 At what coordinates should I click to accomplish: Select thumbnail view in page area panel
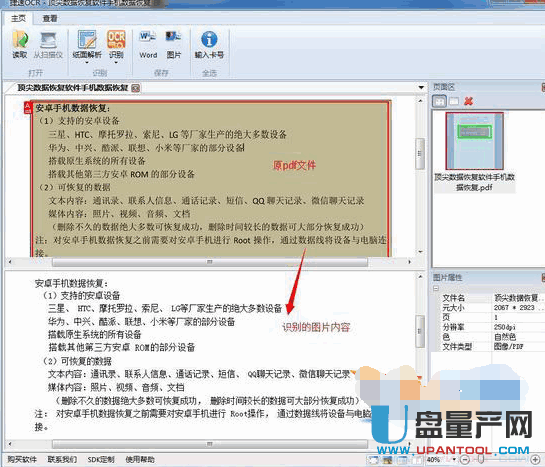pyautogui.click(x=439, y=101)
